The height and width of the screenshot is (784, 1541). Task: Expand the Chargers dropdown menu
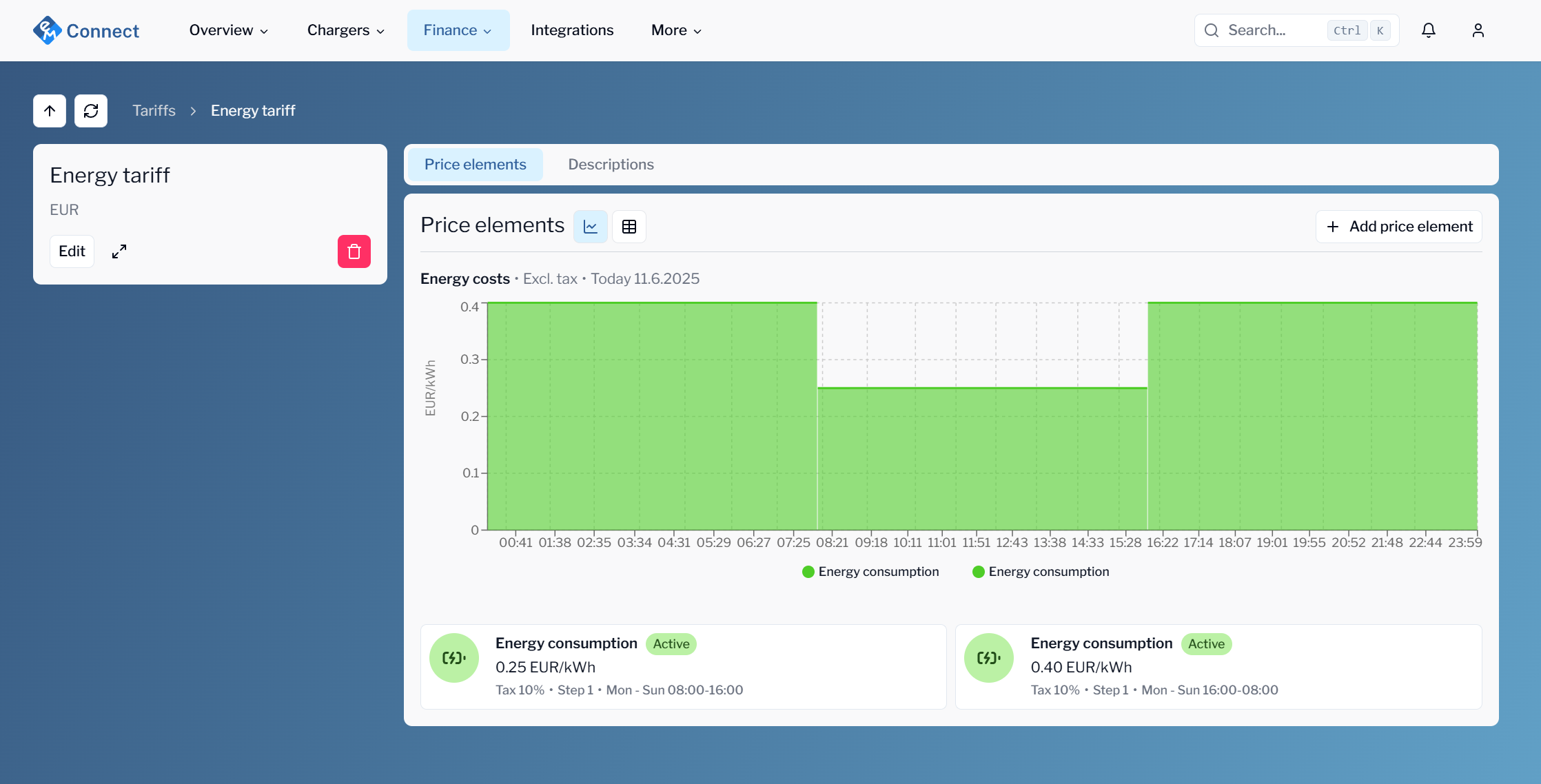(345, 30)
